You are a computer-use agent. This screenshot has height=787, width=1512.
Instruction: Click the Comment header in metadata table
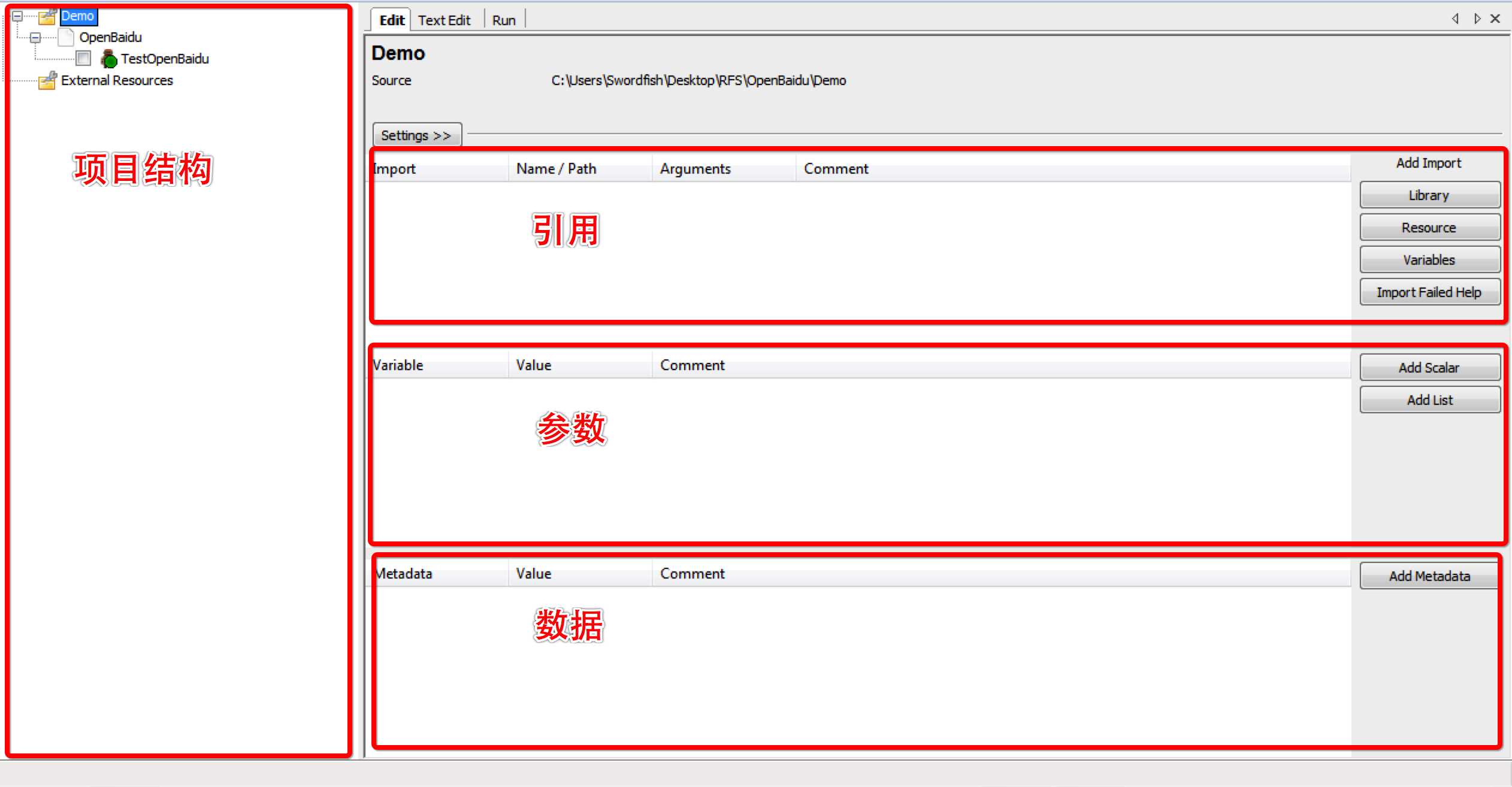click(x=1002, y=574)
